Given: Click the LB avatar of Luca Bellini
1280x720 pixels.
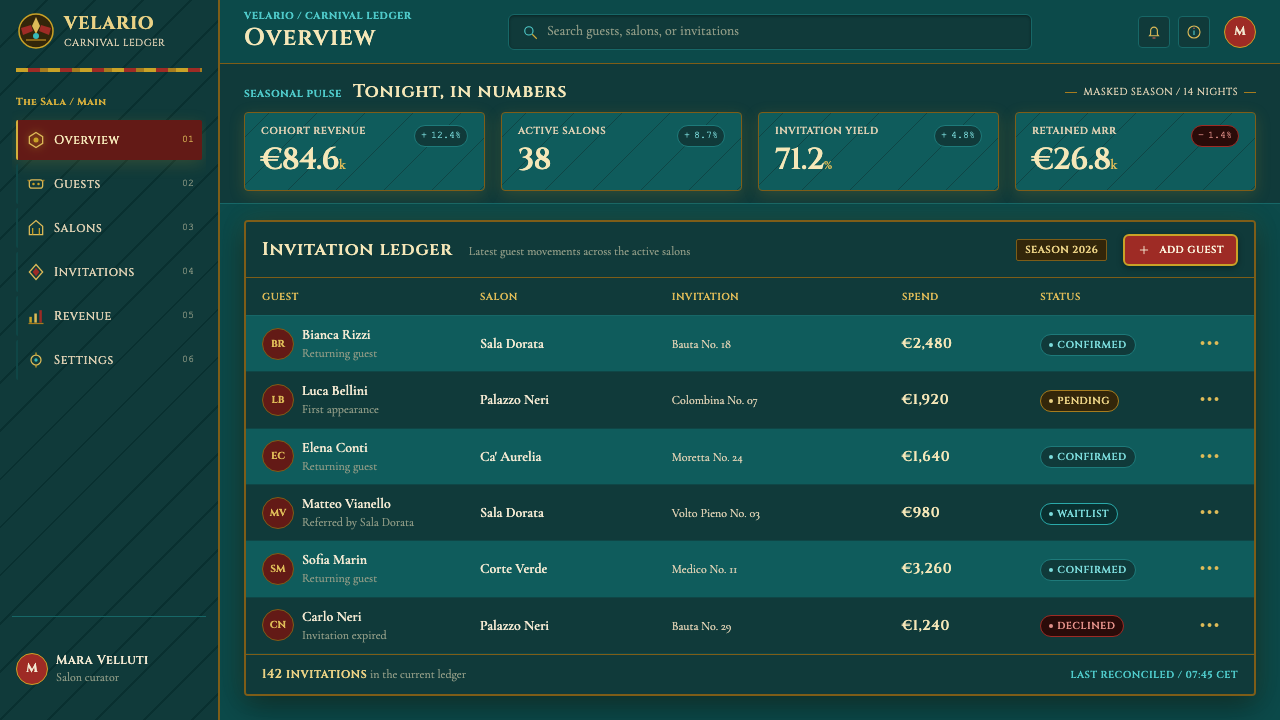Looking at the screenshot, I should click(278, 400).
